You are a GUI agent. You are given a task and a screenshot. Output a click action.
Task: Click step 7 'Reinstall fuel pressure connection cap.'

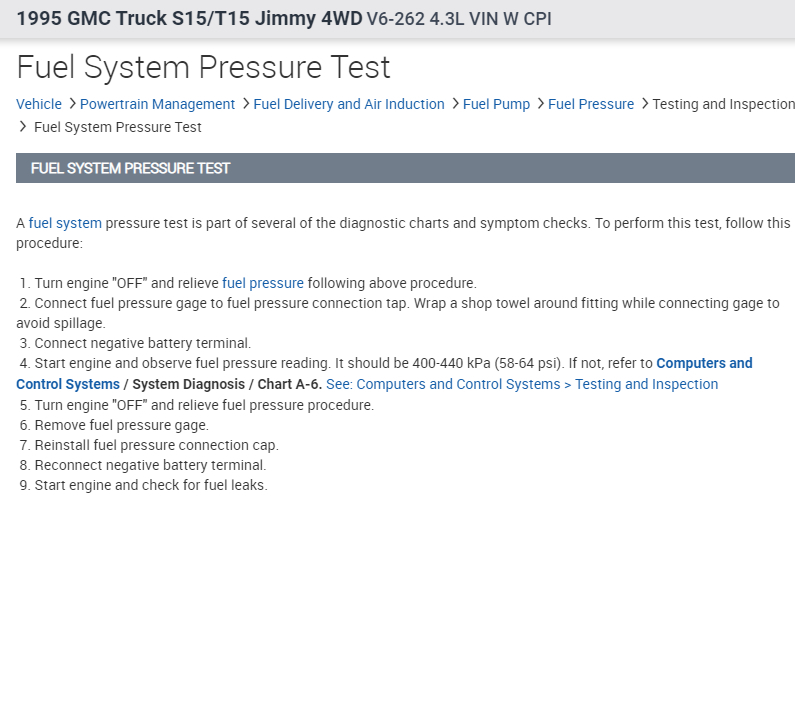tap(157, 445)
